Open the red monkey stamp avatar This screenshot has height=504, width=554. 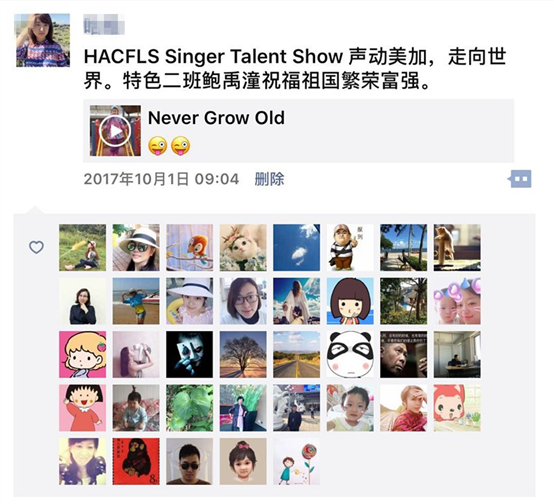pos(136,461)
